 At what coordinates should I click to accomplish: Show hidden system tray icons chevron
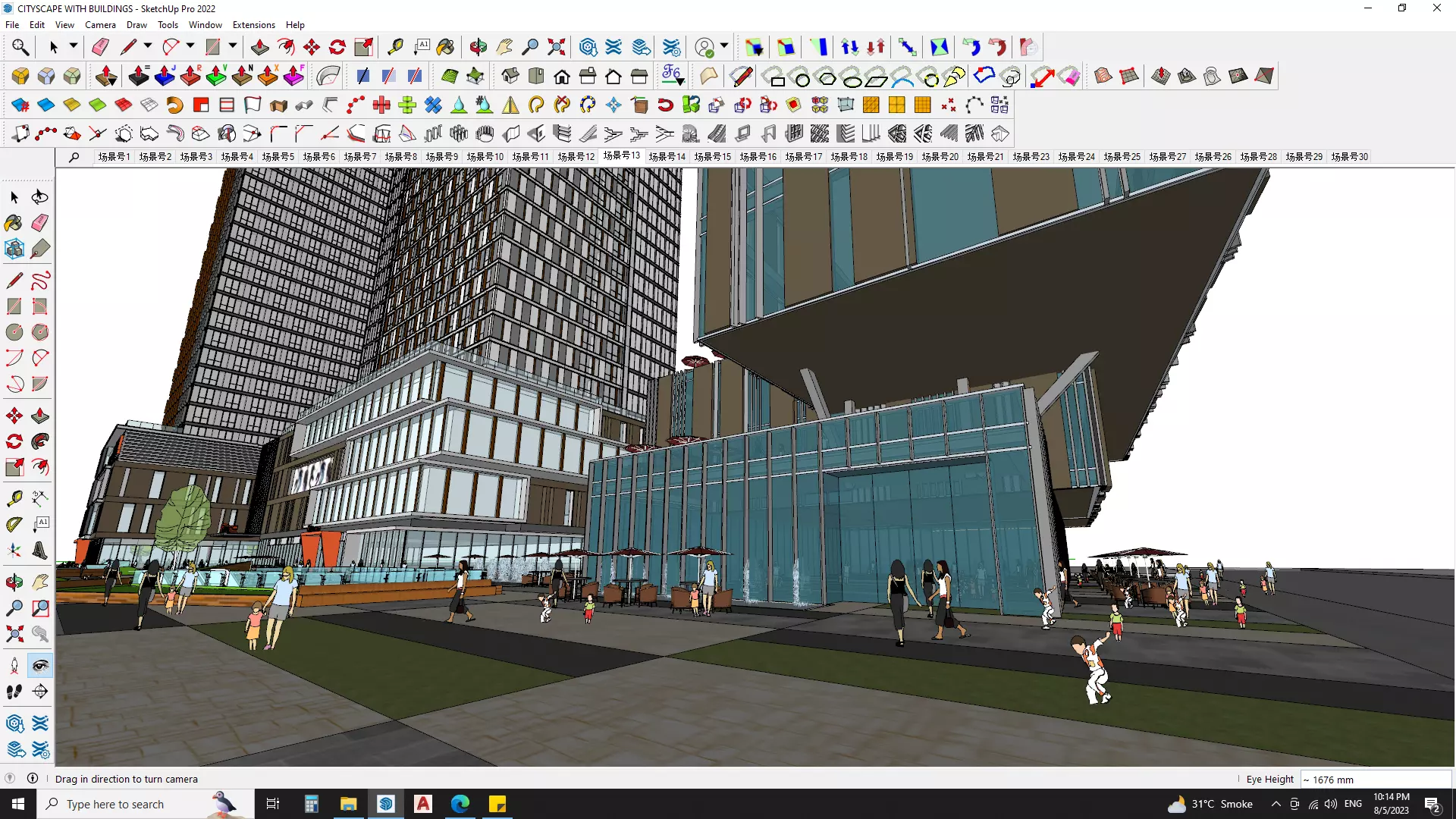(1276, 804)
